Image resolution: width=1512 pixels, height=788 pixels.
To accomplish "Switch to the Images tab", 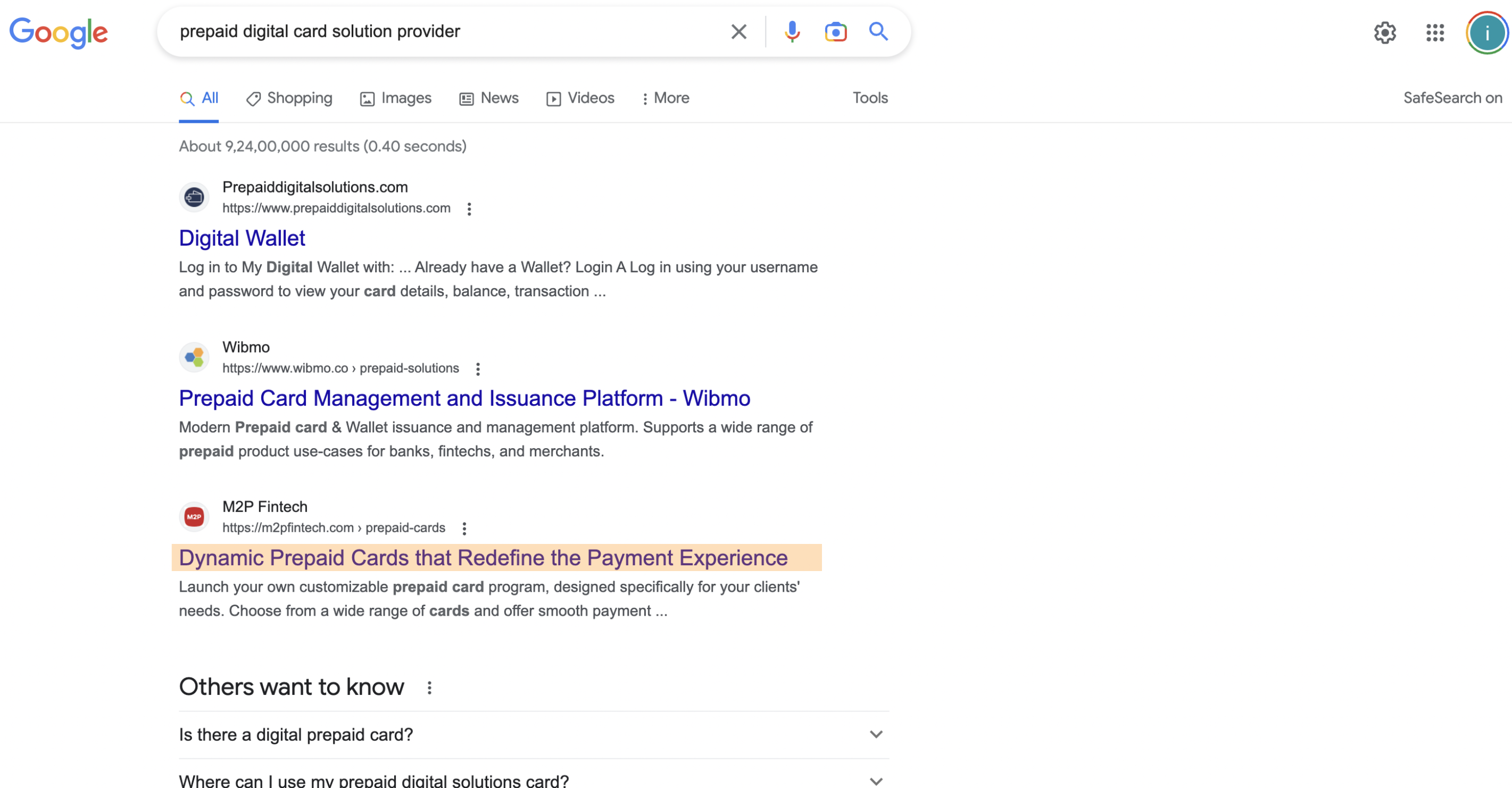I will [396, 98].
